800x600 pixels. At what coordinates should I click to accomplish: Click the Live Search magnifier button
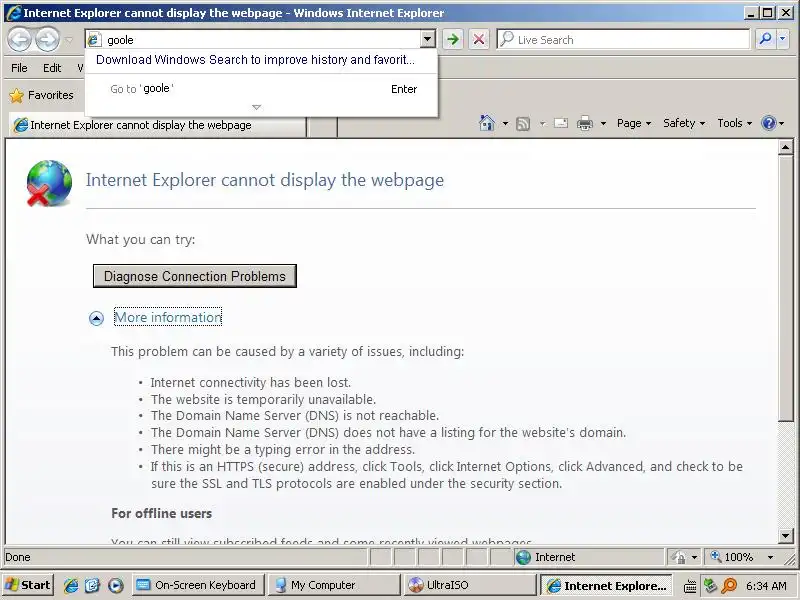tap(765, 39)
